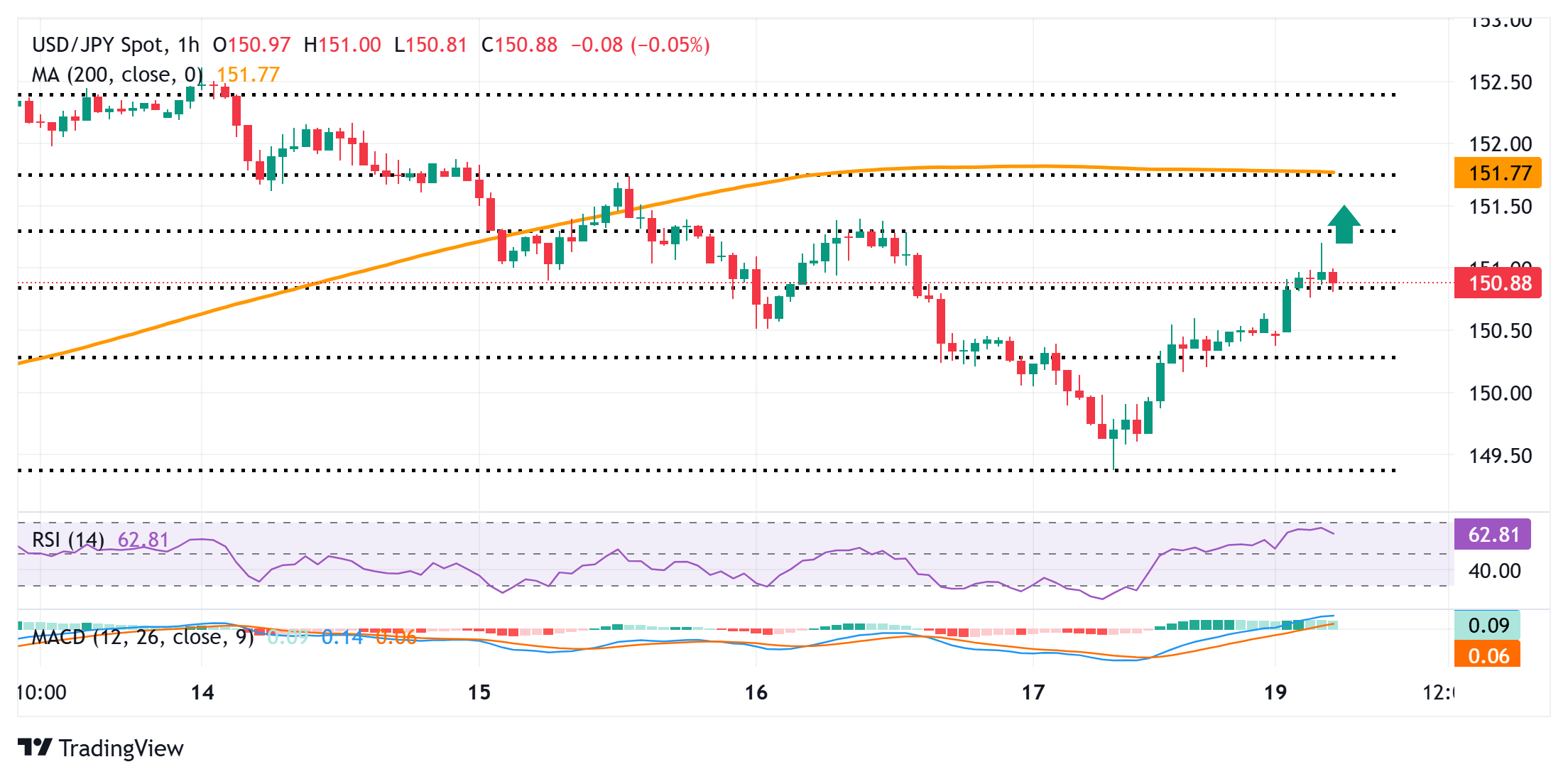The image size is (1568, 779).
Task: Click the high value H151.00 in header
Action: tap(342, 45)
